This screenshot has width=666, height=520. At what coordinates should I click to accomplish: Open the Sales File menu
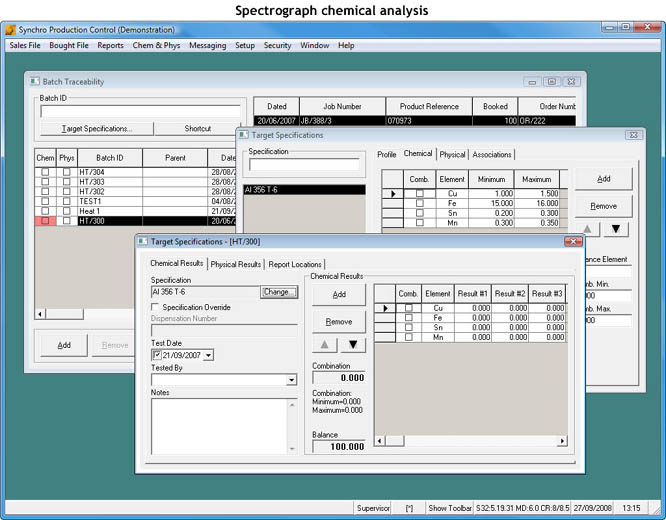point(25,45)
